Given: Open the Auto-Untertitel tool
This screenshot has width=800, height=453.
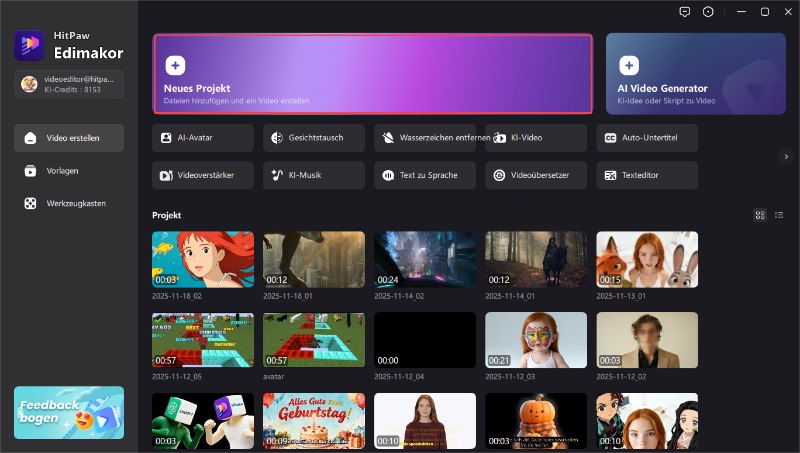Looking at the screenshot, I should pos(647,137).
